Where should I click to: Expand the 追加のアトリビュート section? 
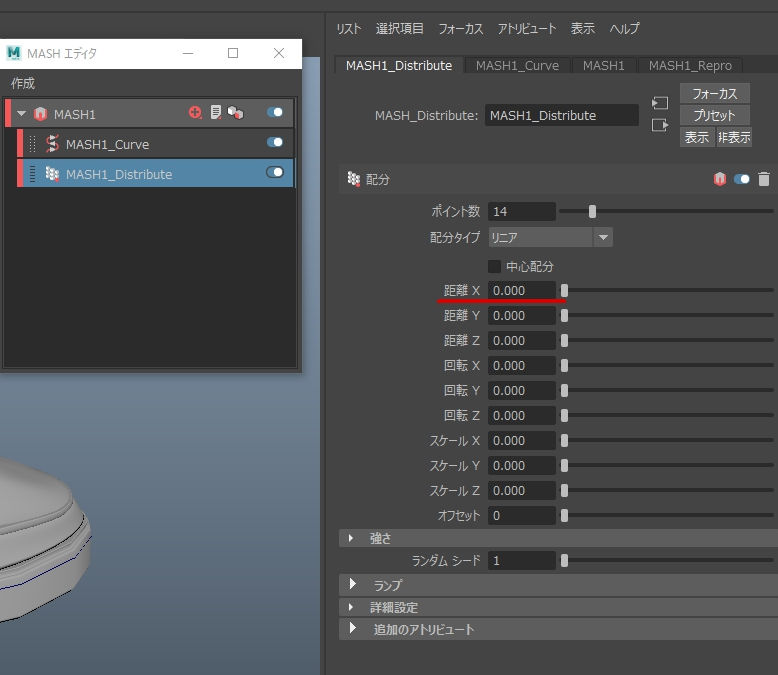click(x=352, y=628)
